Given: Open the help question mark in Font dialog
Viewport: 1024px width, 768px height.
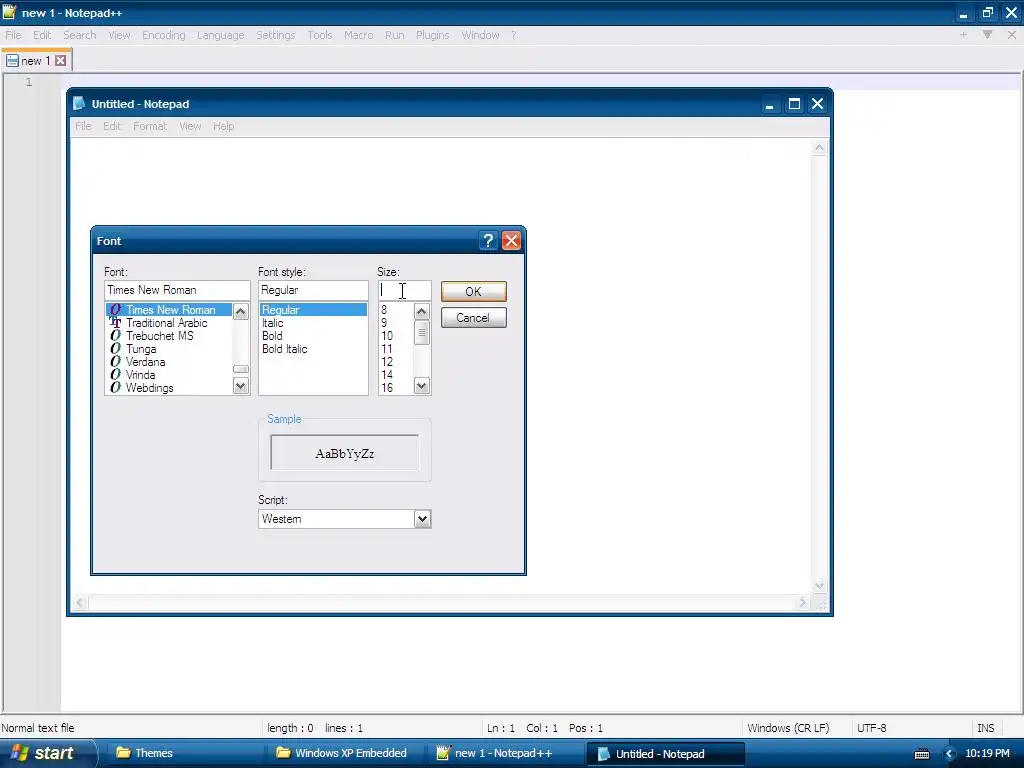Looking at the screenshot, I should point(488,241).
